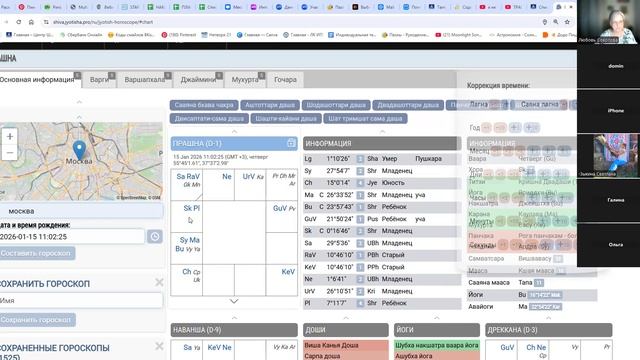
Task: Click the Аштоттари даша button
Action: (270, 105)
